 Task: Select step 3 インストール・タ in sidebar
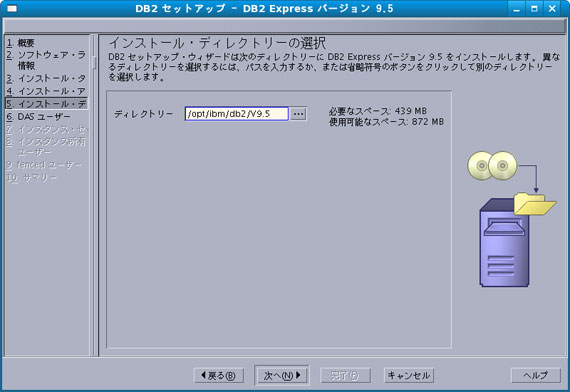click(x=46, y=78)
